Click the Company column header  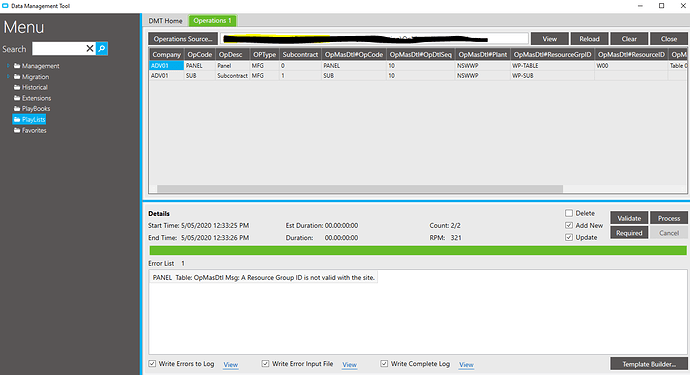pyautogui.click(x=166, y=55)
